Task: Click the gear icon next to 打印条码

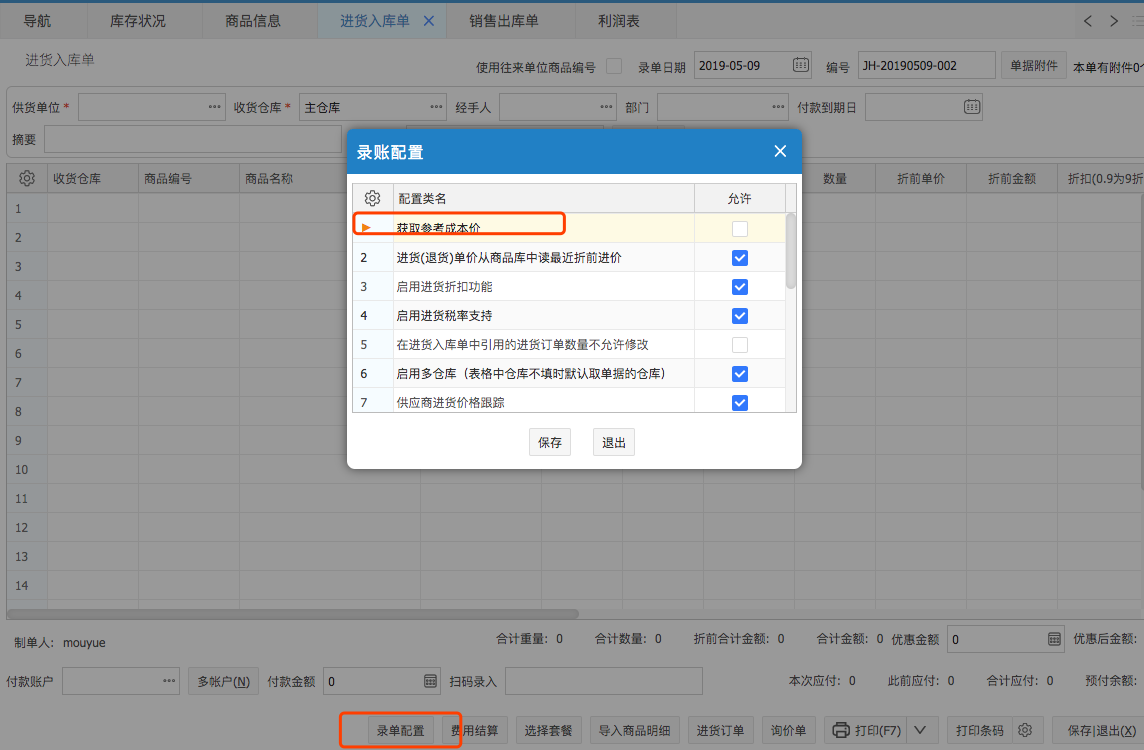Action: 1026,729
